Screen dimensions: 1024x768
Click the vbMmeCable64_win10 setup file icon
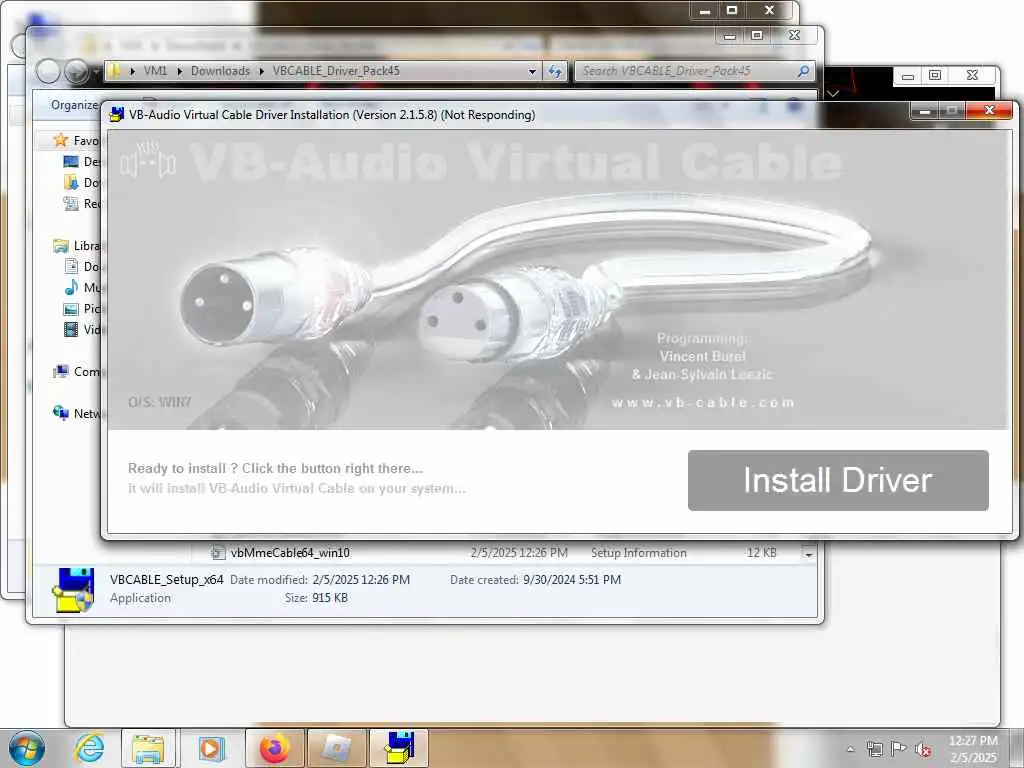[x=218, y=553]
